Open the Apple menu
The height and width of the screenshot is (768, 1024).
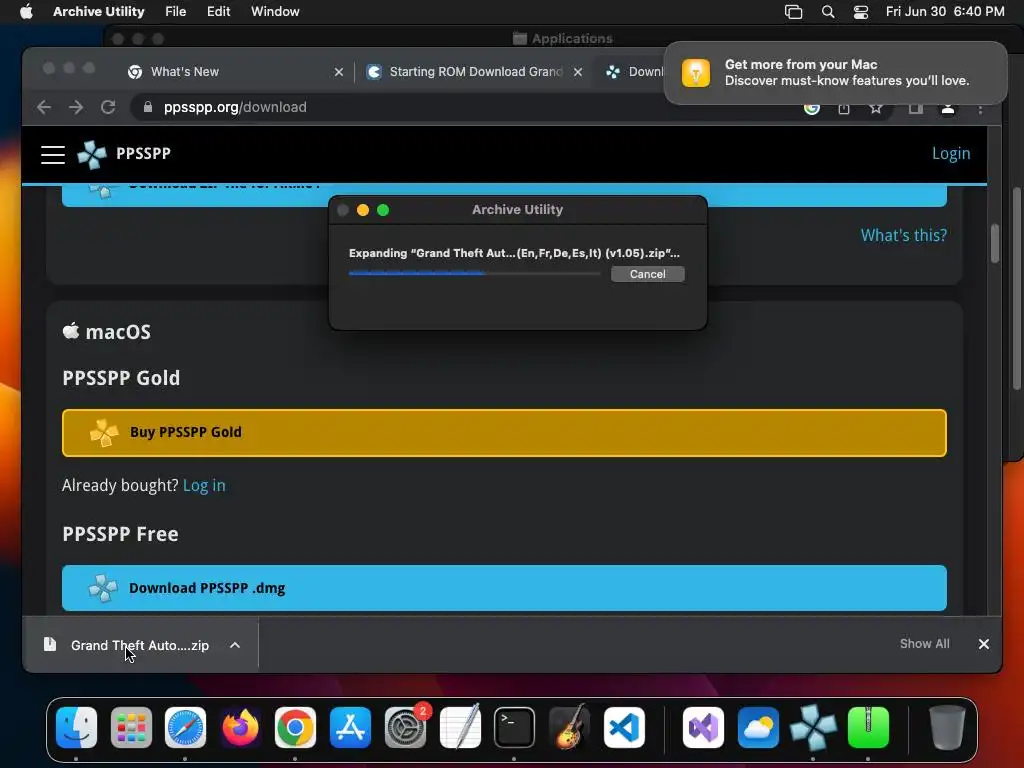26,11
